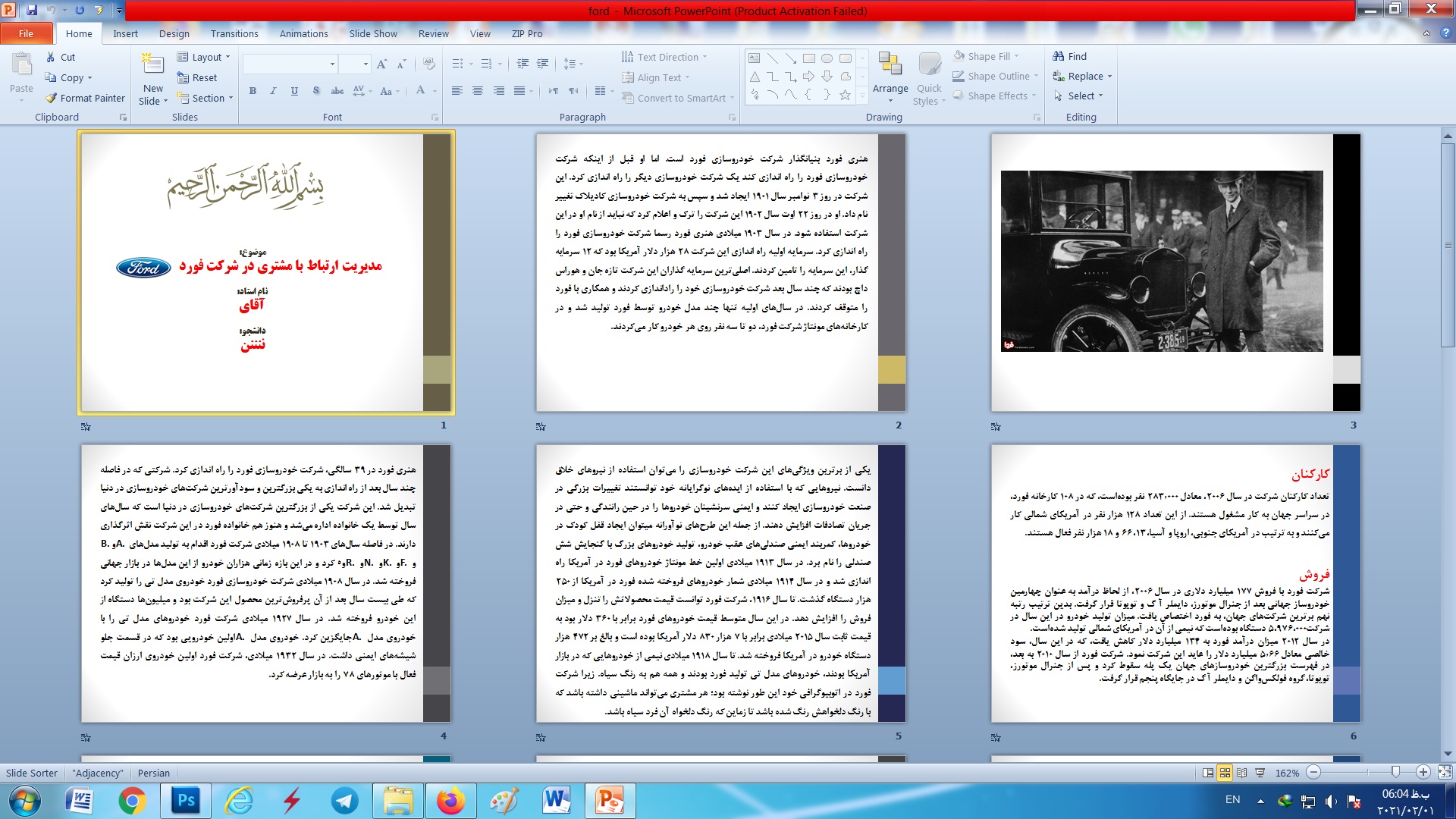Pick the 5-Point Star shape
The height and width of the screenshot is (819, 1456).
845,95
